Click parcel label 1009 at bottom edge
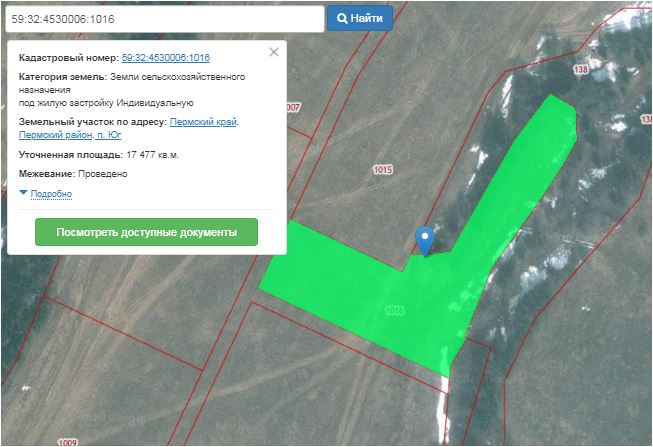This screenshot has width=653, height=447. (x=67, y=442)
